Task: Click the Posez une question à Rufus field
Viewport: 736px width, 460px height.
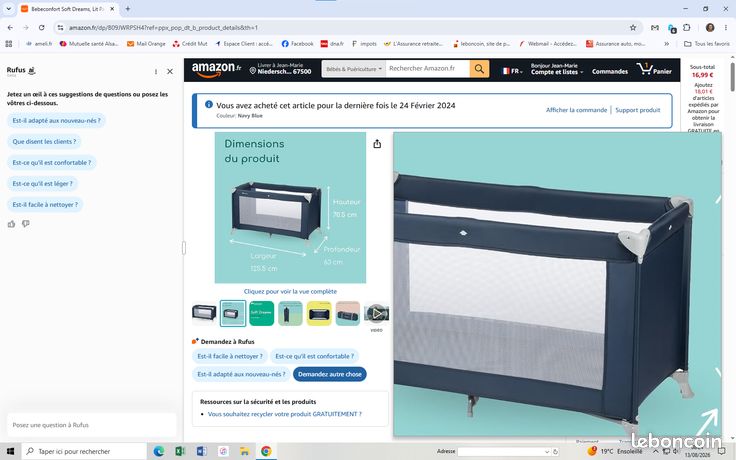Action: tap(92, 425)
